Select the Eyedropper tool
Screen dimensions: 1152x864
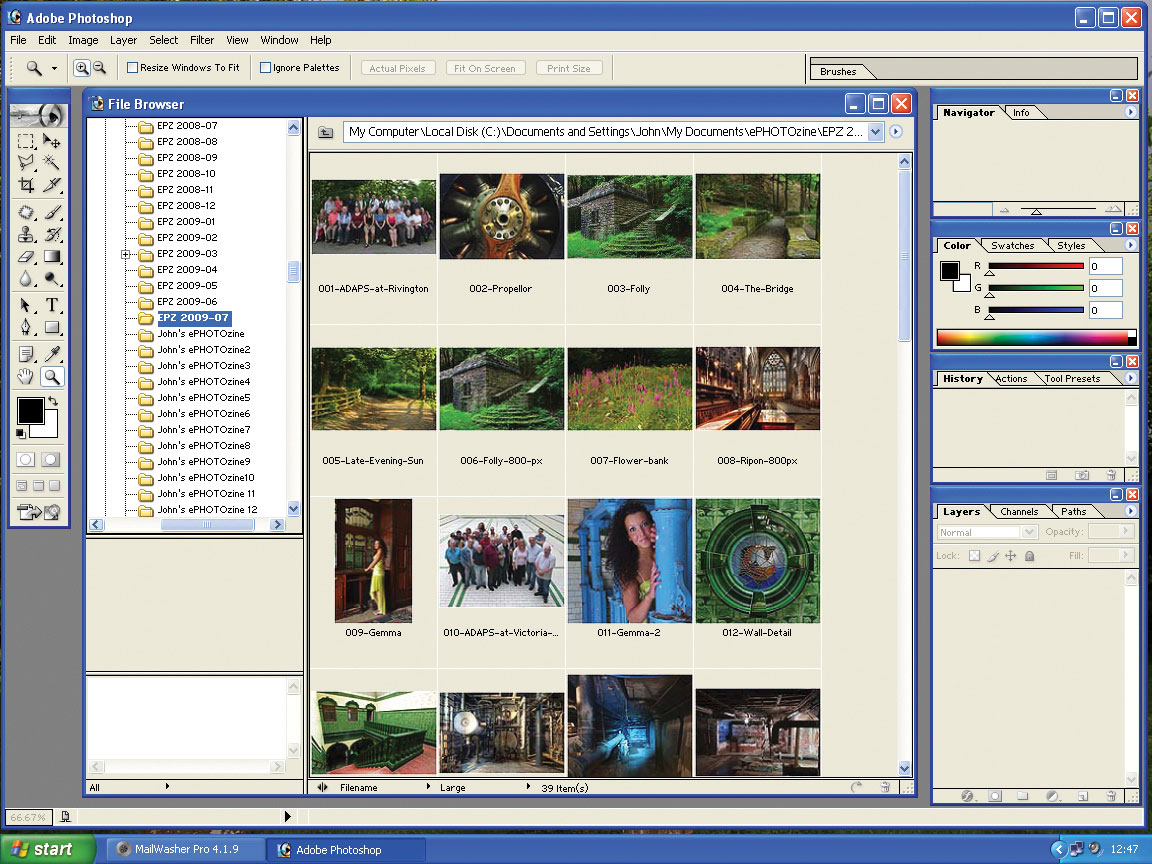pos(52,353)
